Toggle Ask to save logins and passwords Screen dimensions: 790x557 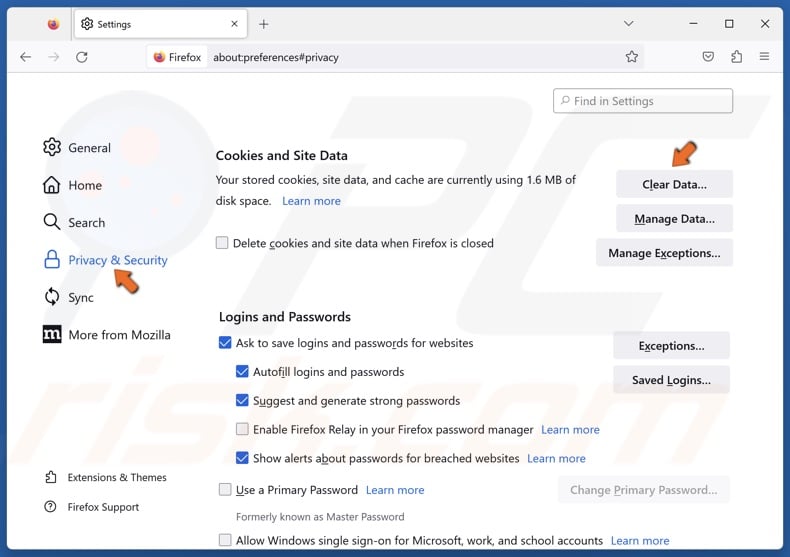[225, 342]
